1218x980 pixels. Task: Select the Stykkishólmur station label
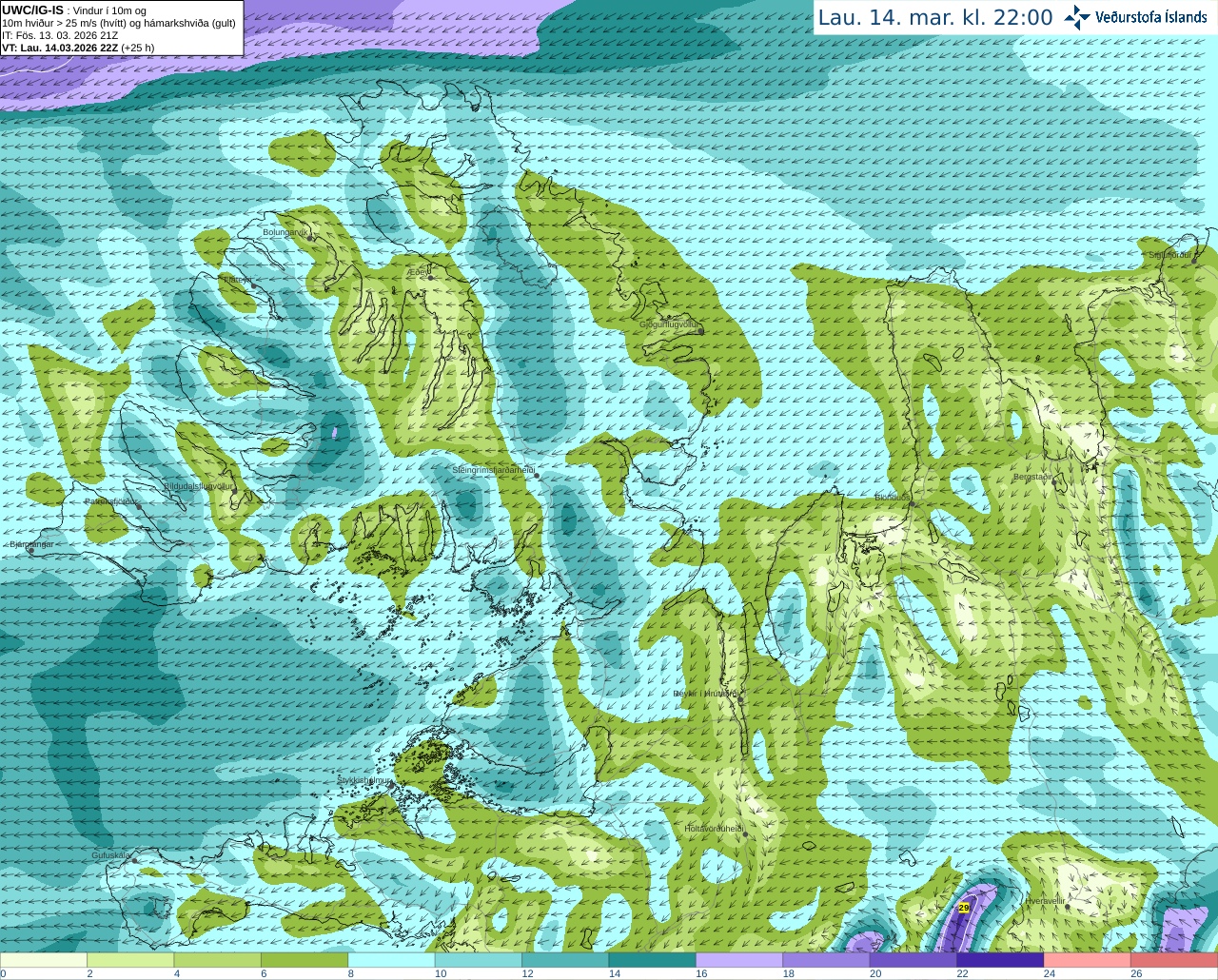pyautogui.click(x=364, y=780)
